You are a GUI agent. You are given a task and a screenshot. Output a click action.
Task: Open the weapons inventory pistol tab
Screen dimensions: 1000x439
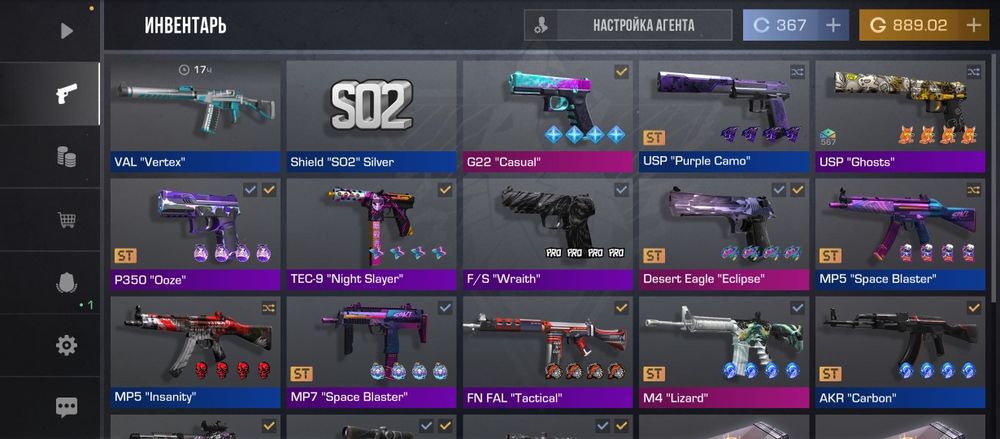point(66,93)
